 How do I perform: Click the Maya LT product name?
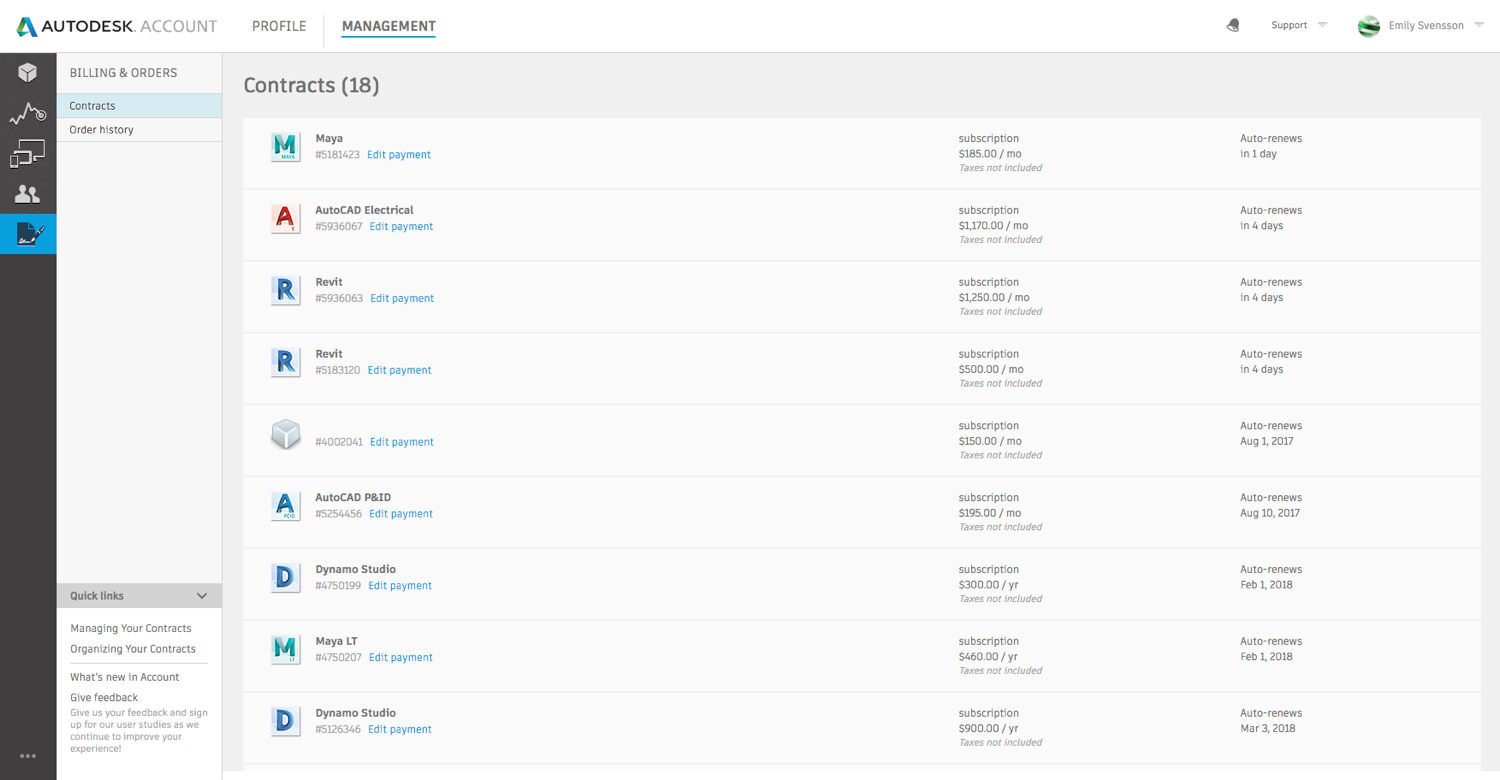pyautogui.click(x=336, y=642)
